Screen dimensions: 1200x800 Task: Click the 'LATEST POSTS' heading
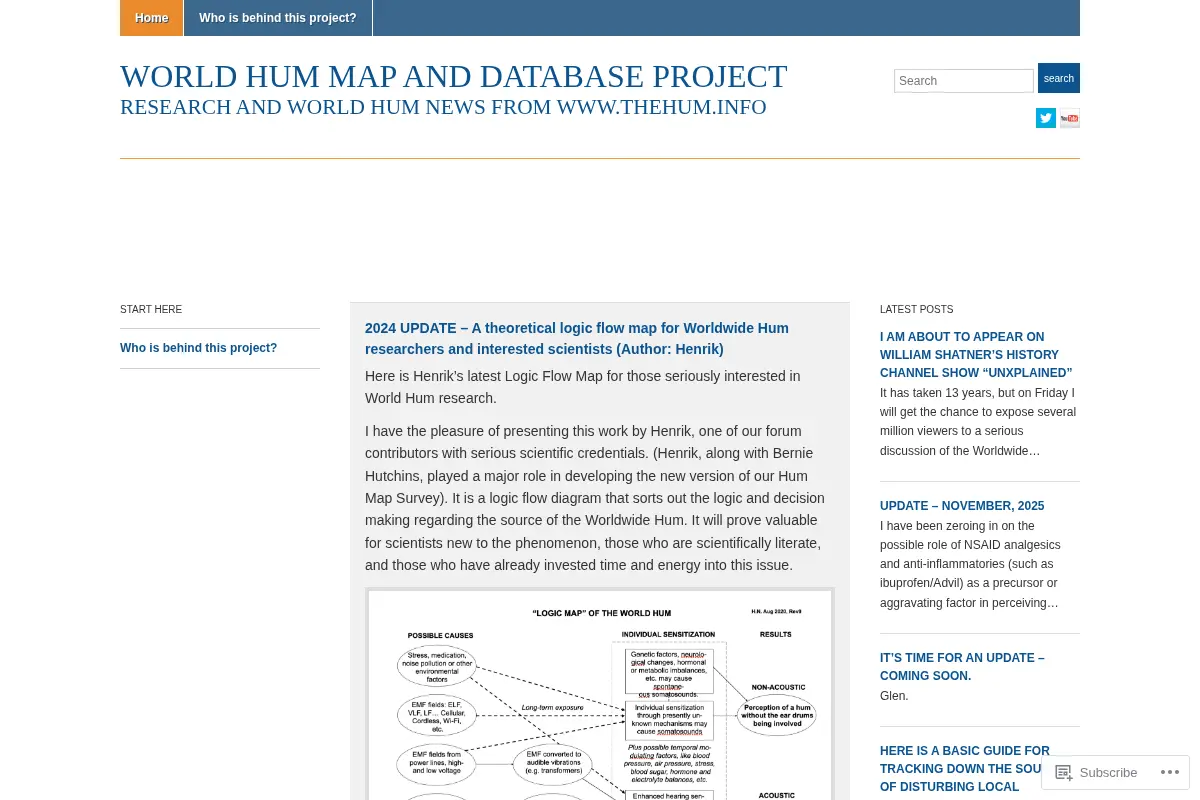(917, 310)
